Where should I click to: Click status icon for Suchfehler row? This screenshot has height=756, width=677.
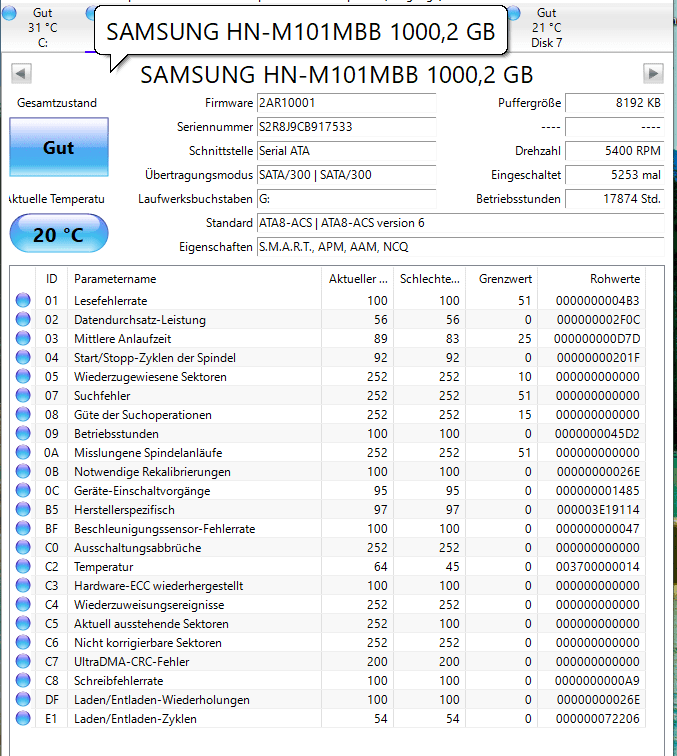[23, 395]
